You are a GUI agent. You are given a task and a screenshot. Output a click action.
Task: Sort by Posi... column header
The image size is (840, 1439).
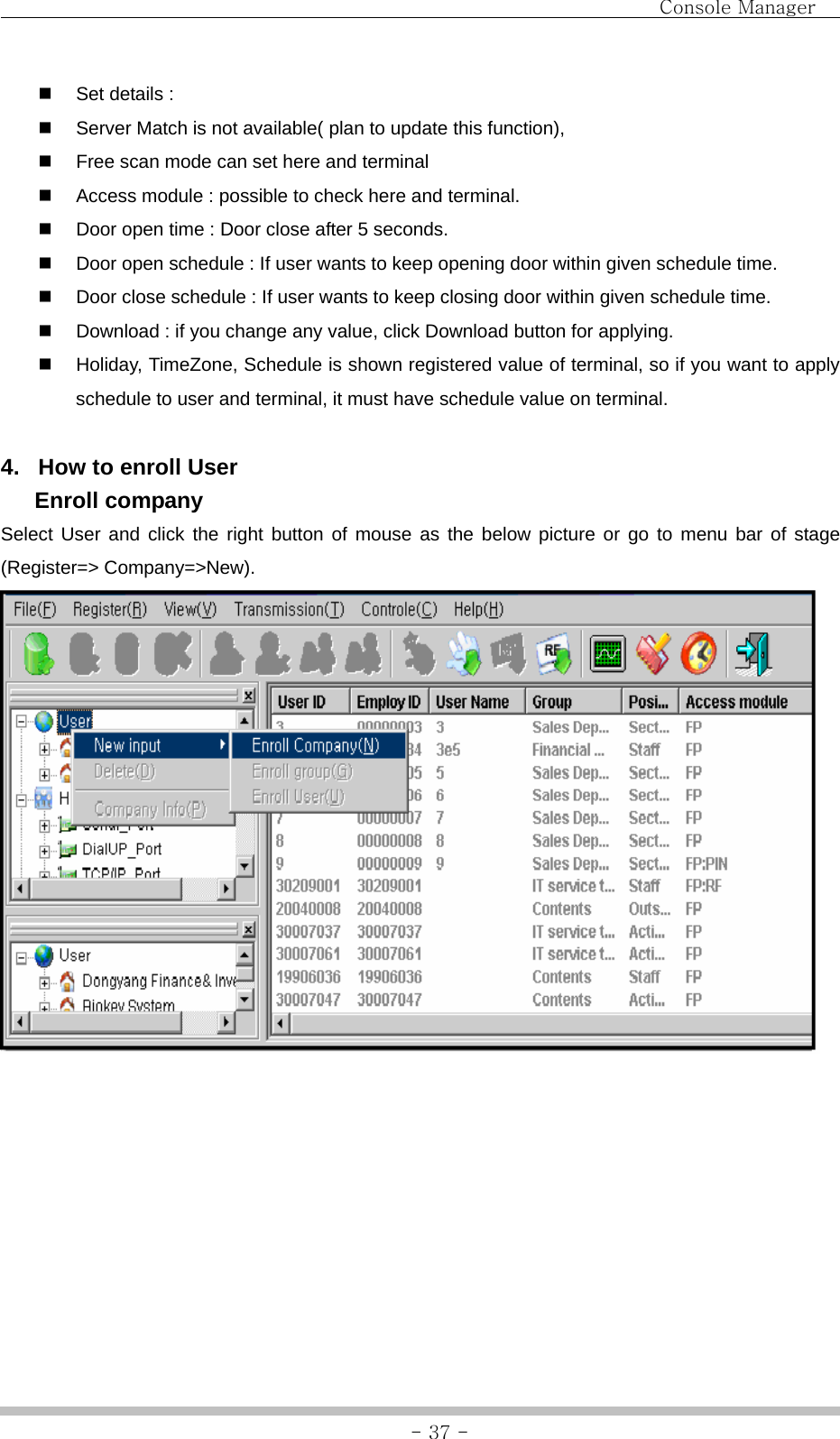click(x=650, y=702)
